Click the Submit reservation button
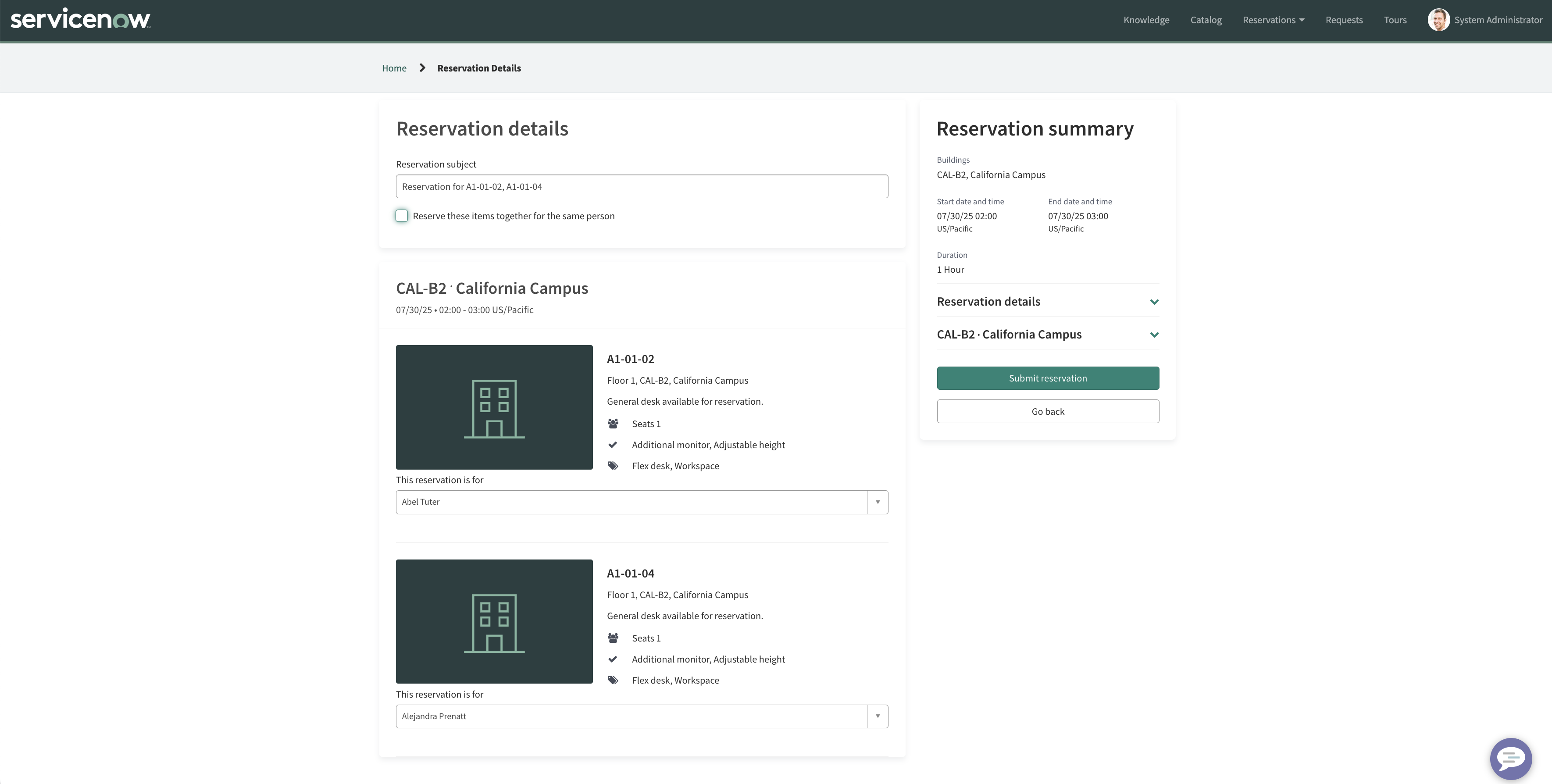Image resolution: width=1552 pixels, height=784 pixels. [1048, 378]
